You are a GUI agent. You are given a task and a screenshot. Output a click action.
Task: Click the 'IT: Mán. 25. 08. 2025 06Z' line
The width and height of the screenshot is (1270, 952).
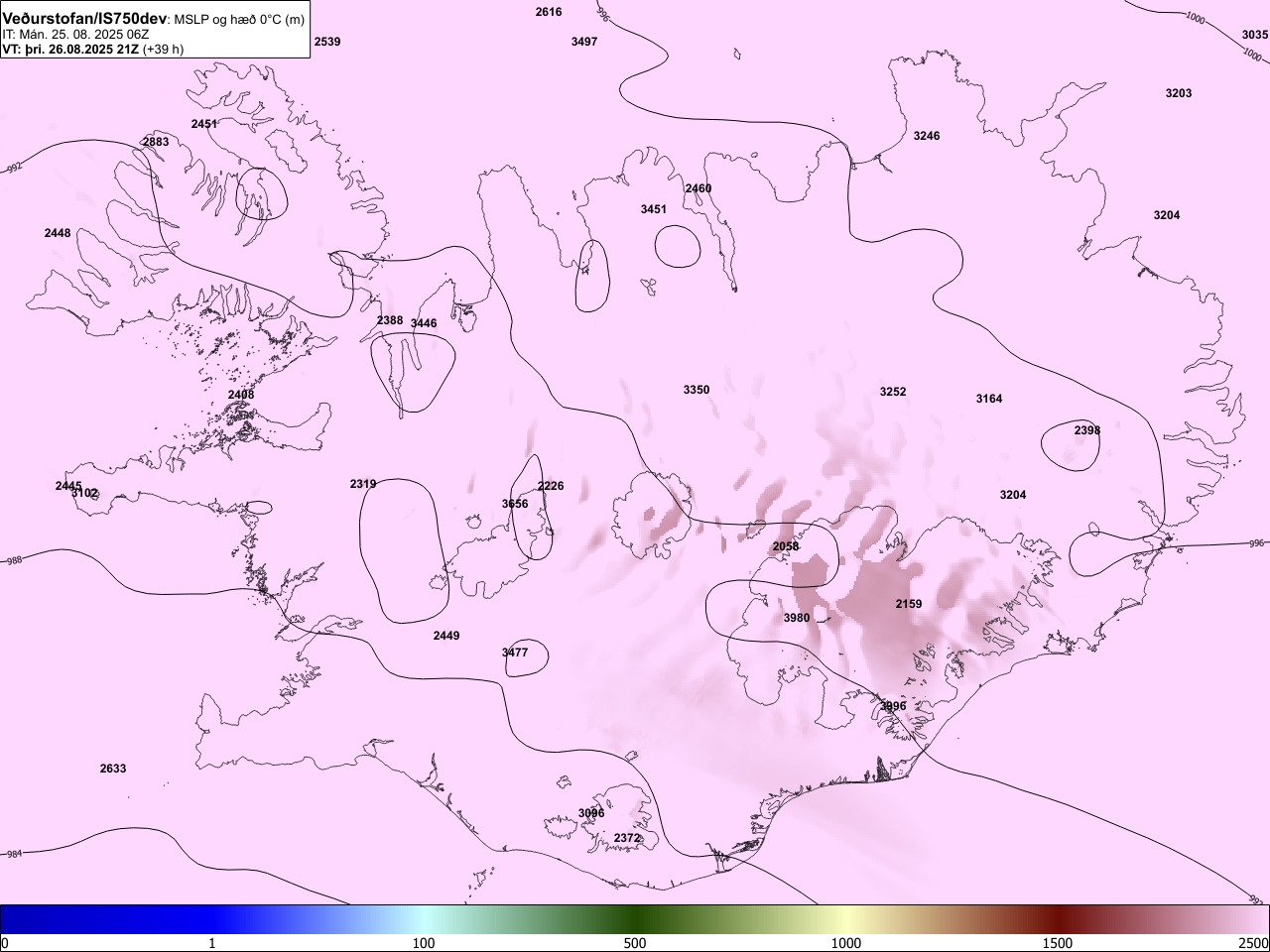coord(75,34)
